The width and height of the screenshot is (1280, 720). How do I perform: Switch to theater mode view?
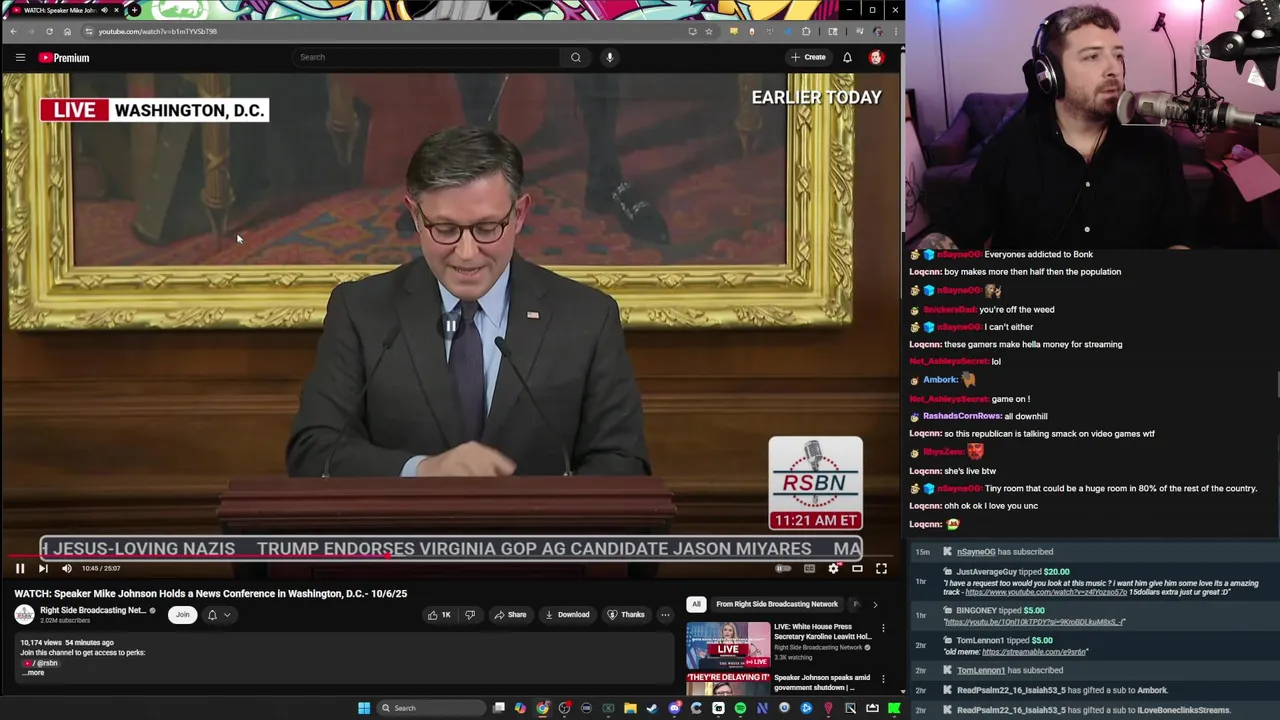pos(857,568)
